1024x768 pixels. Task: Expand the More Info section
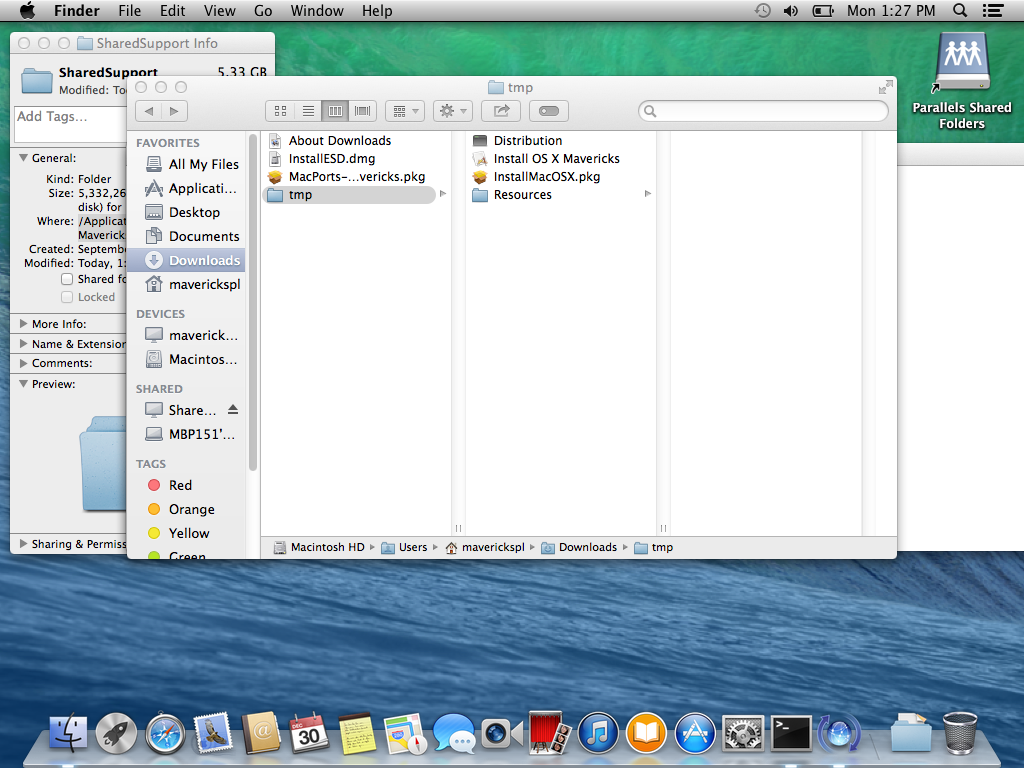tap(23, 324)
